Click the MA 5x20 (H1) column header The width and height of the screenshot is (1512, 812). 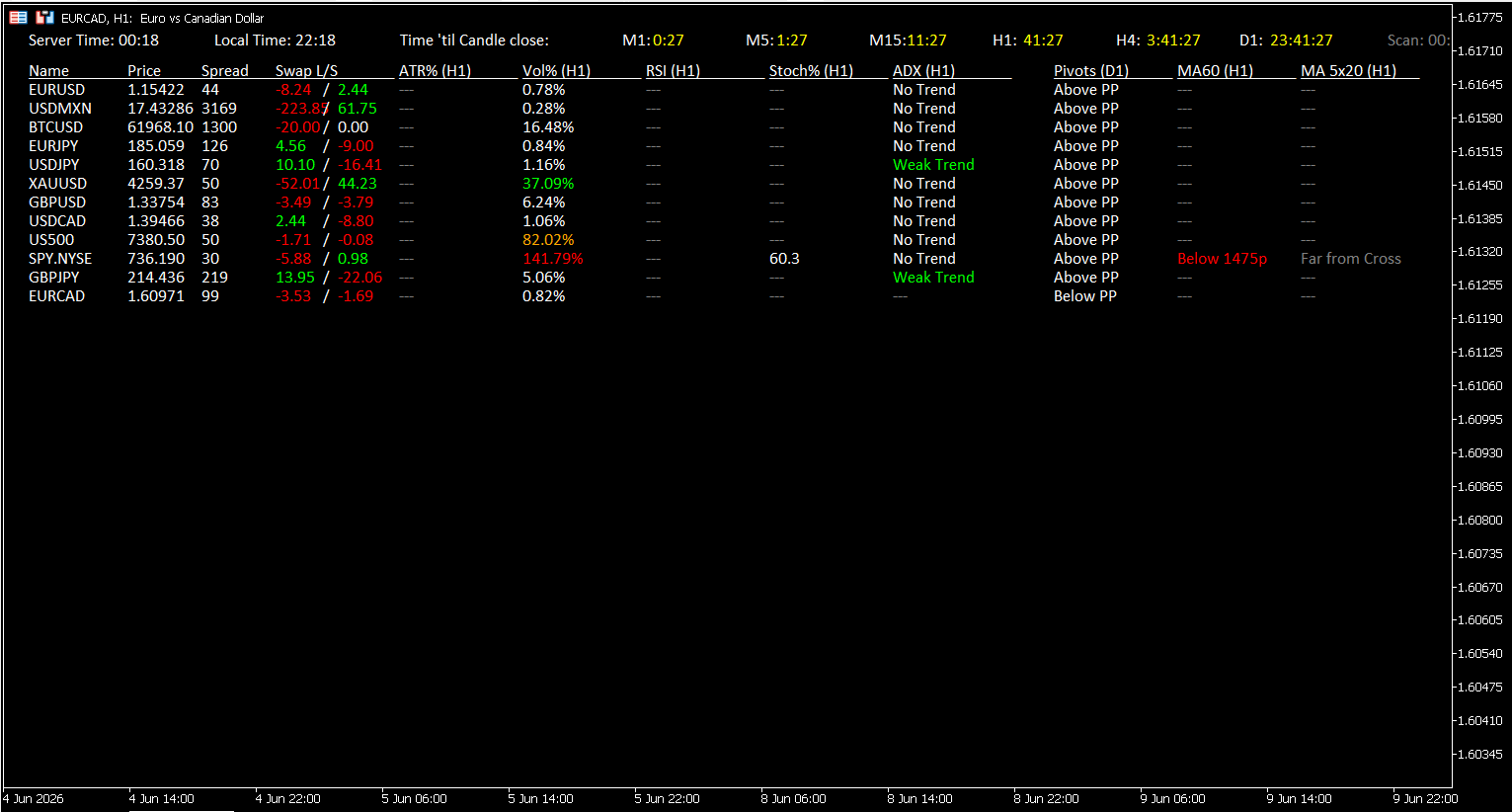(1348, 70)
